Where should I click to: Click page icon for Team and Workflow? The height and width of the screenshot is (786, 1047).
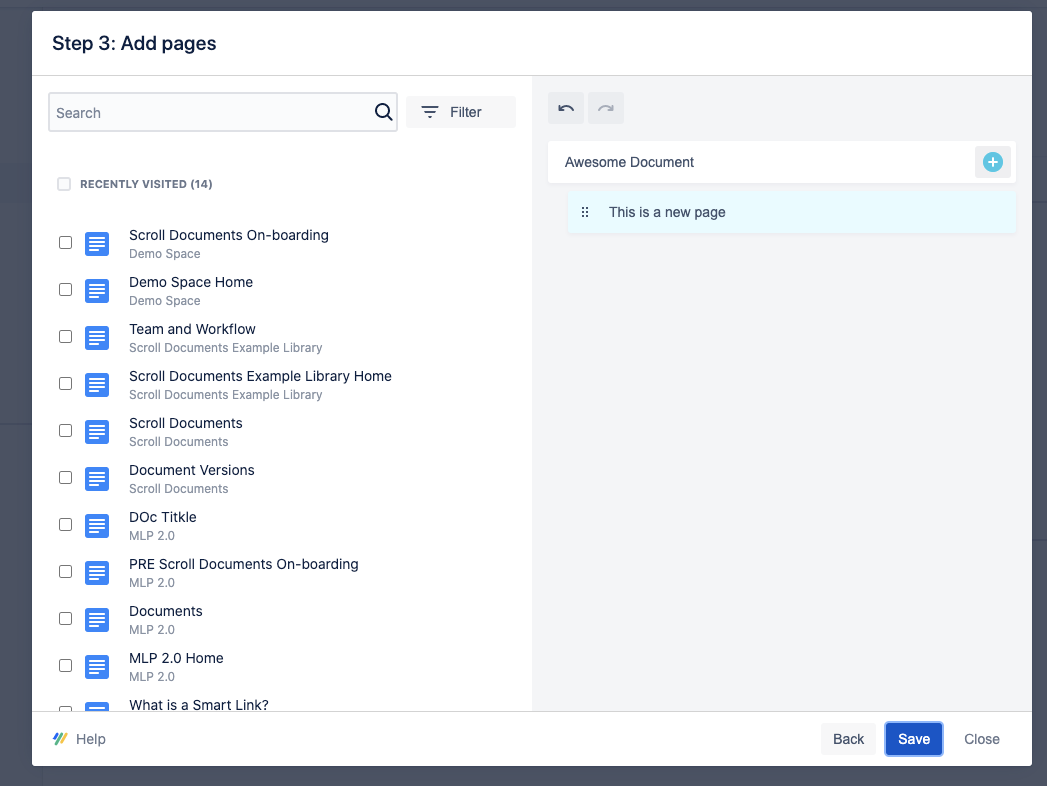click(97, 337)
